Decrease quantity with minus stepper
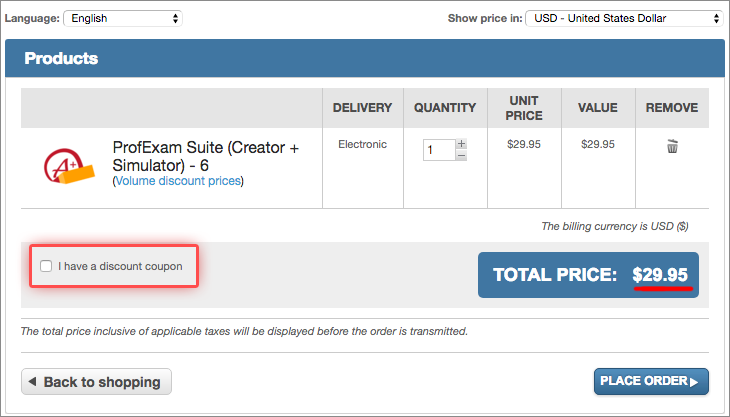730x417 pixels. [x=461, y=155]
